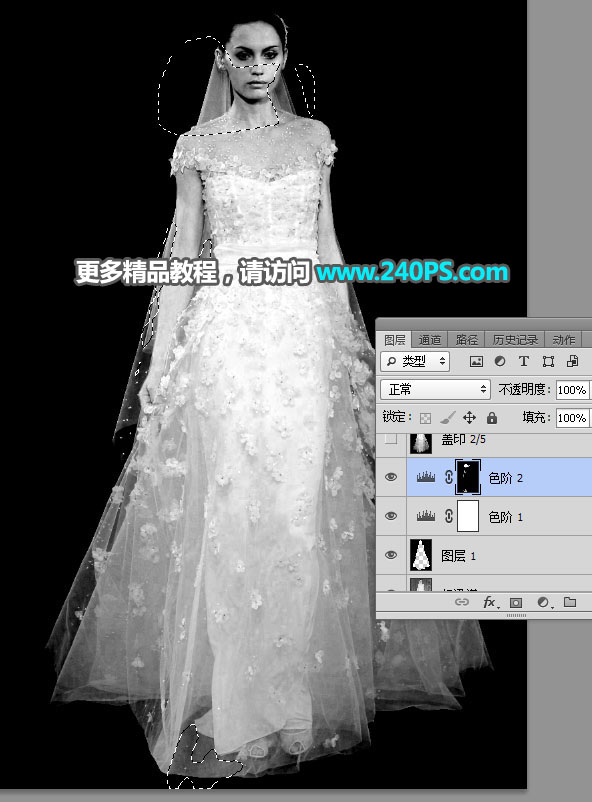The image size is (592, 802).
Task: Switch to the 历史记录 tab
Action: click(x=515, y=340)
